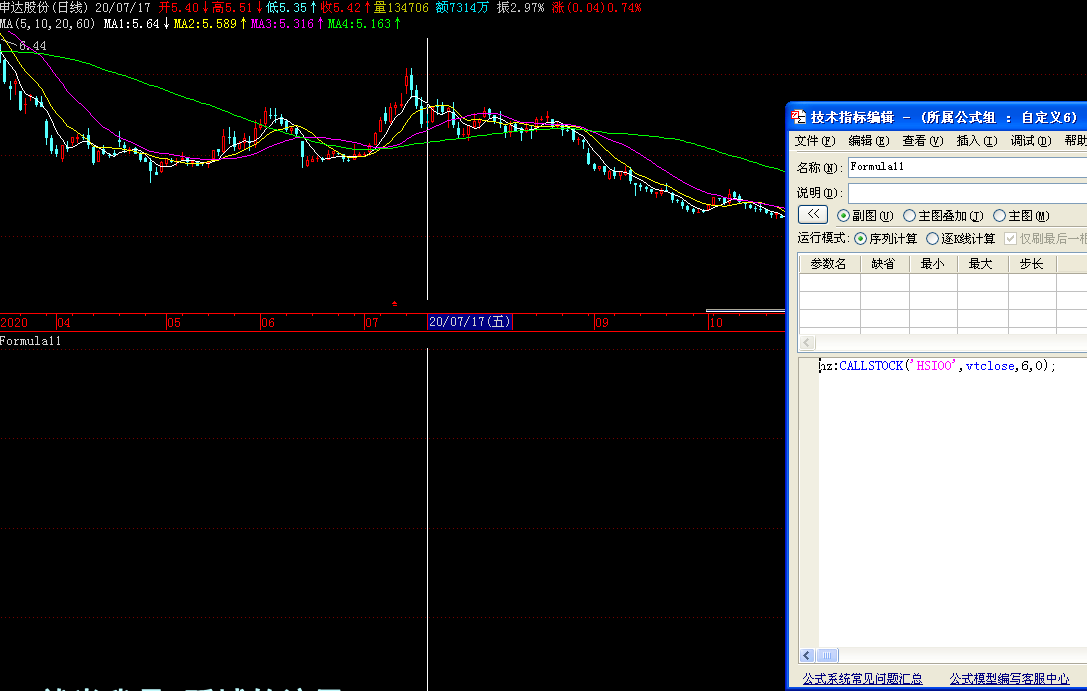Click the 最大 column header
The image size is (1087, 691).
click(x=982, y=264)
